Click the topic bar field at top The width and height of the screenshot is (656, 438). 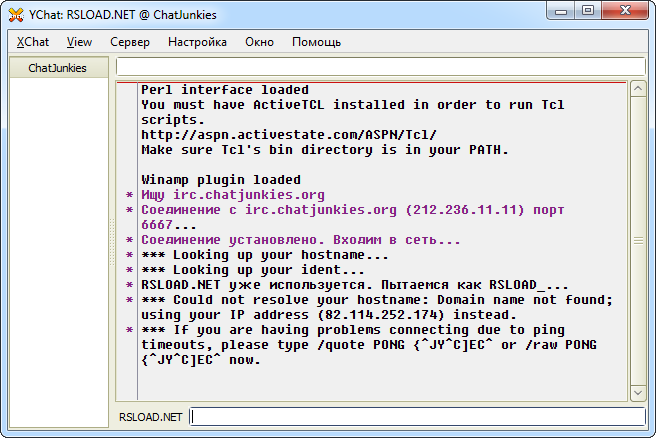tap(380, 67)
